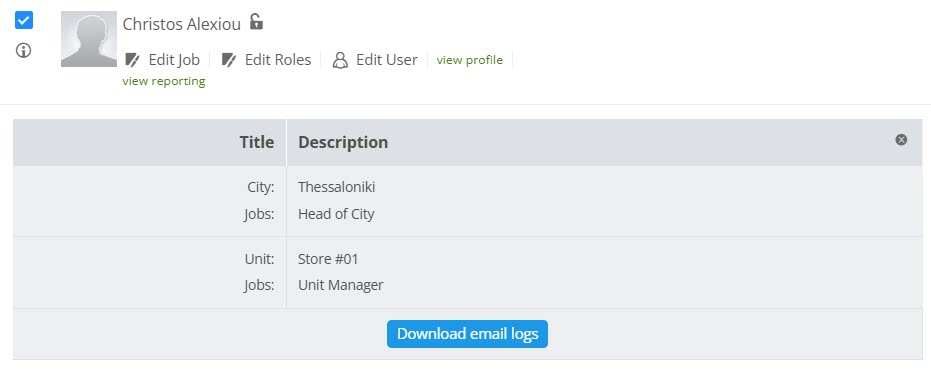This screenshot has width=931, height=369.
Task: Click the Unit: label
Action: click(x=259, y=259)
